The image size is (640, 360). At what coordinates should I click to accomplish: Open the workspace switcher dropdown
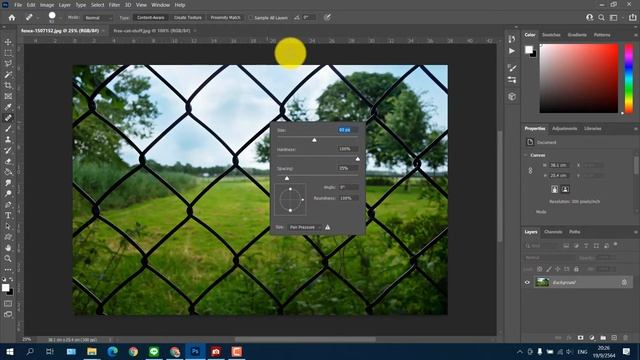coord(615,18)
